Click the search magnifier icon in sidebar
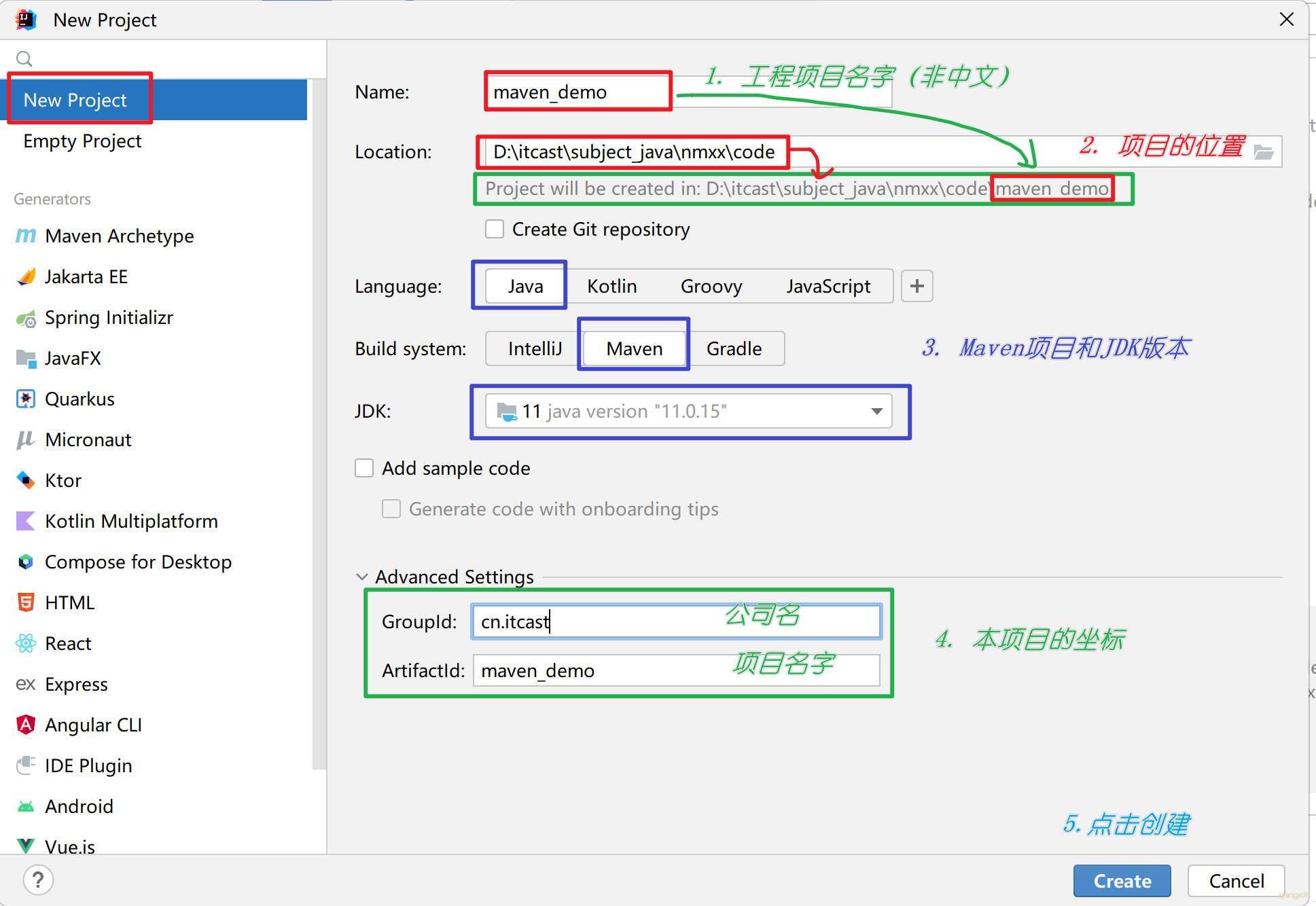Image resolution: width=1316 pixels, height=906 pixels. pos(24,59)
